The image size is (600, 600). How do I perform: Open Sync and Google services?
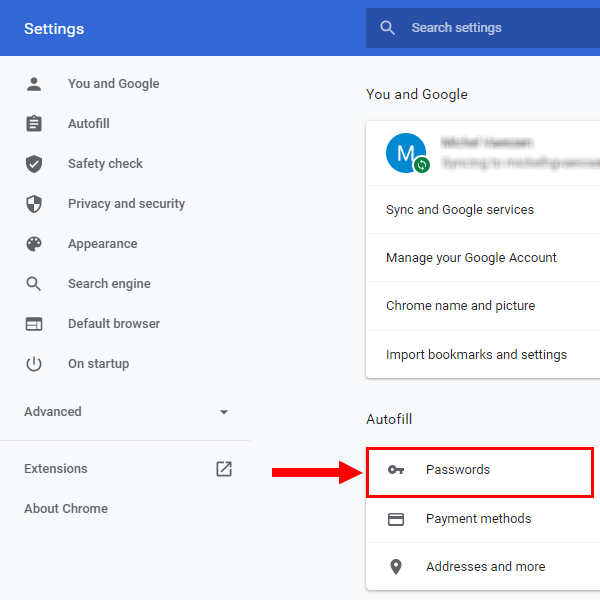click(483, 210)
